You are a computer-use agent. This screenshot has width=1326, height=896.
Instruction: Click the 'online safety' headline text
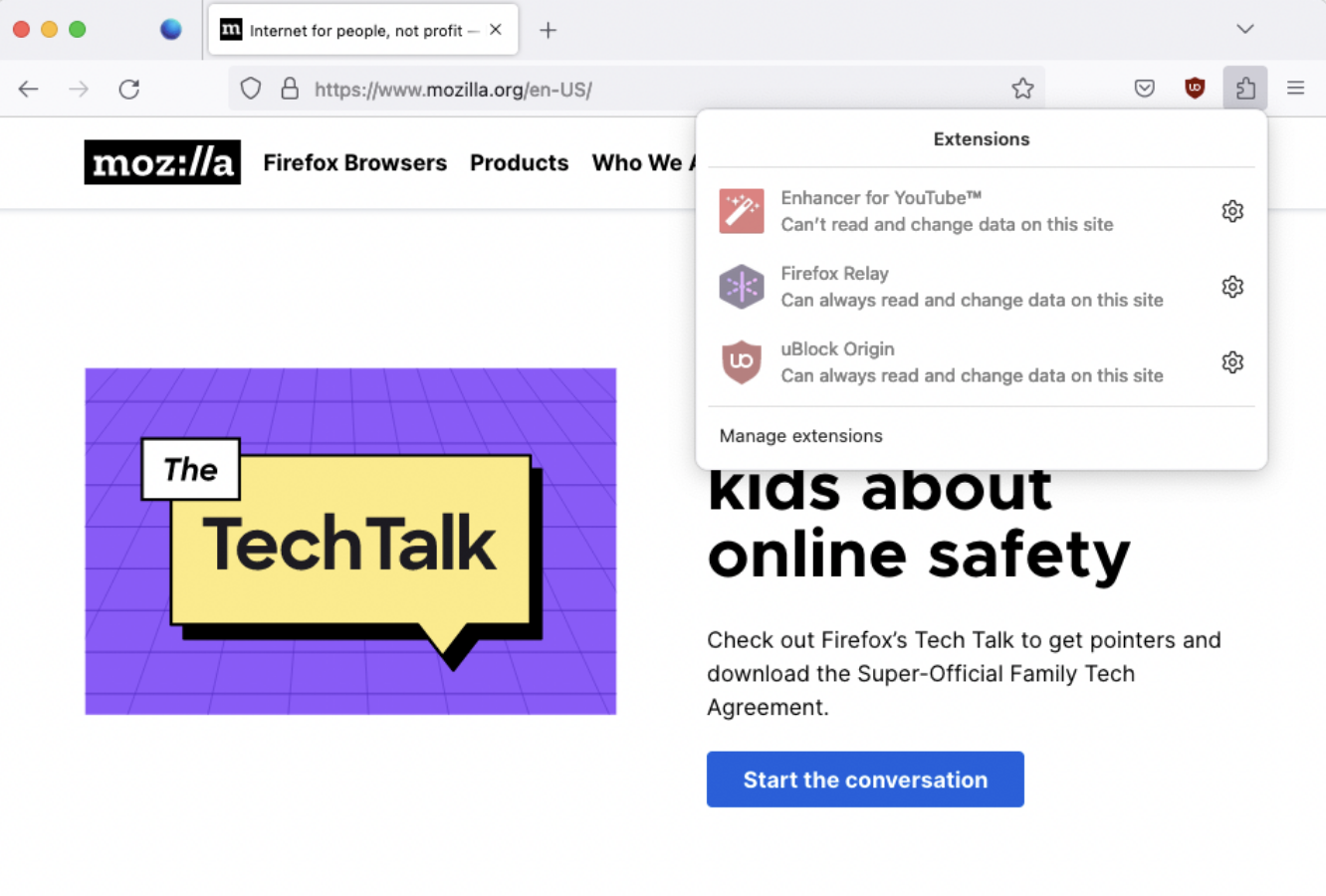[x=919, y=556]
